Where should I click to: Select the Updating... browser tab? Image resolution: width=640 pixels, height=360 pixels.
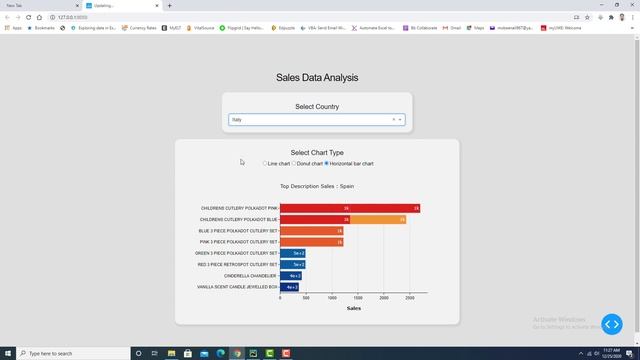[x=121, y=6]
